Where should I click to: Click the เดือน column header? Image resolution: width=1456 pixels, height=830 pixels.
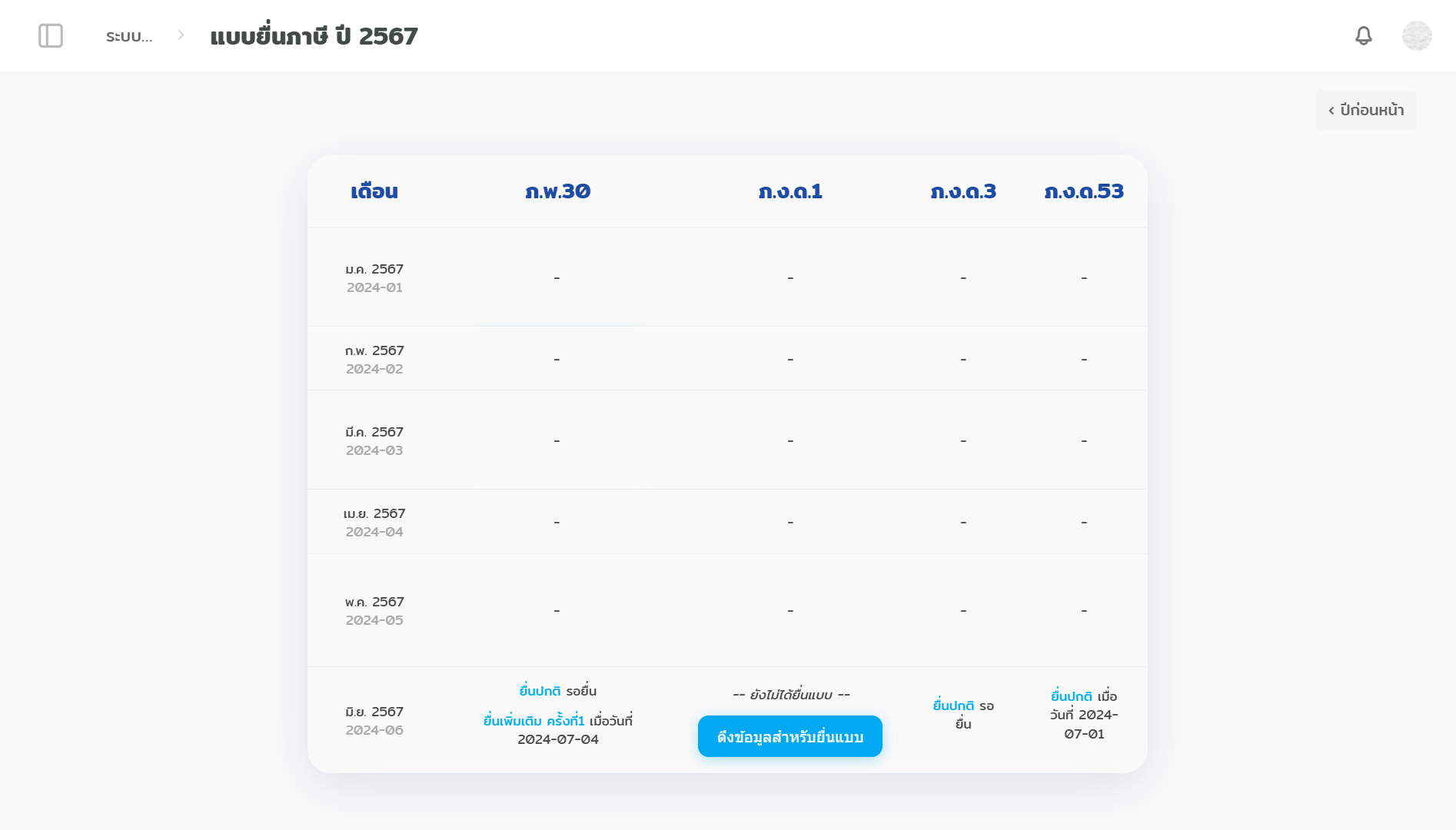(374, 191)
